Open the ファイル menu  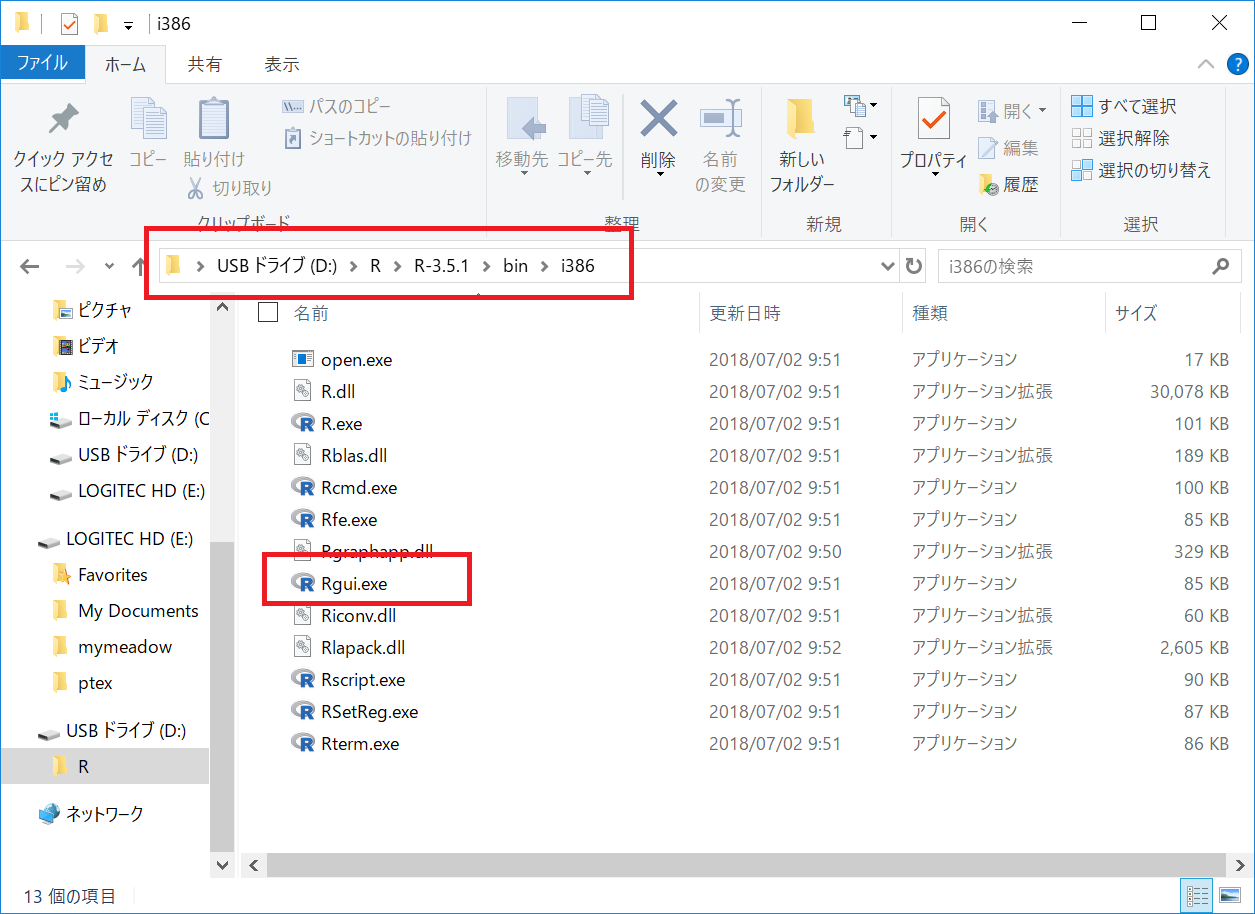click(x=42, y=63)
